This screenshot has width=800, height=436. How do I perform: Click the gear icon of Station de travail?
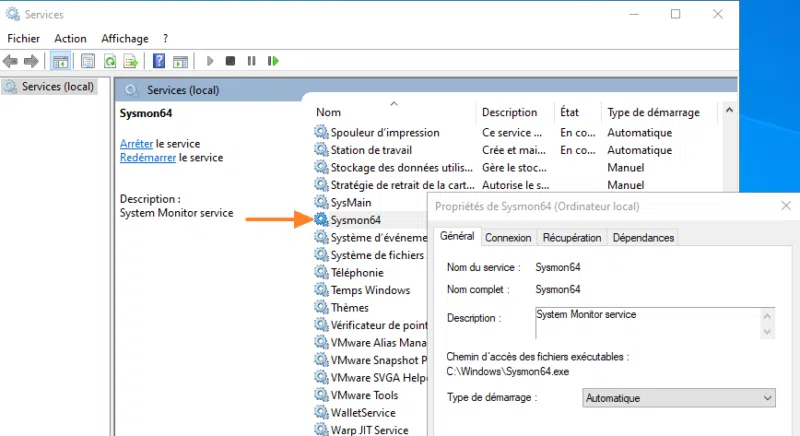point(321,150)
